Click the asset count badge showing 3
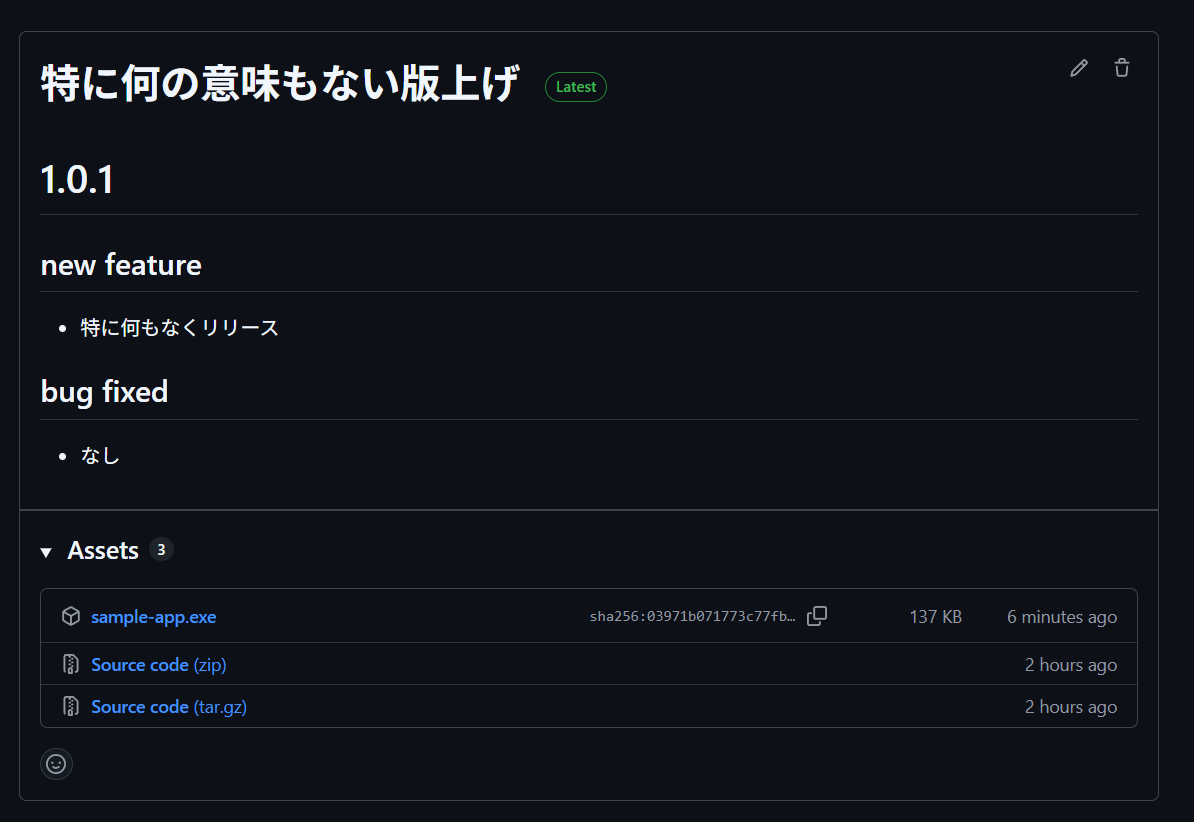Viewport: 1194px width, 822px height. coord(161,549)
